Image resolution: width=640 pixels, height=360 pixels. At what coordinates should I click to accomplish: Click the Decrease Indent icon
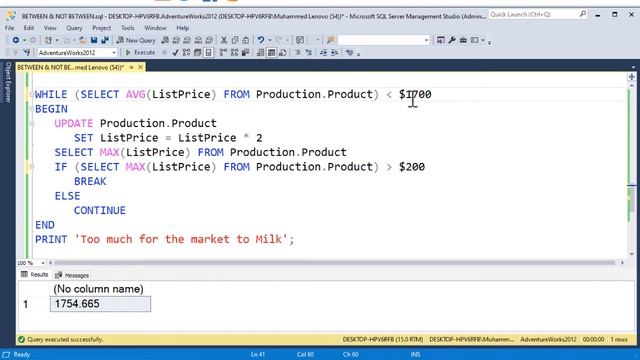pos(323,53)
